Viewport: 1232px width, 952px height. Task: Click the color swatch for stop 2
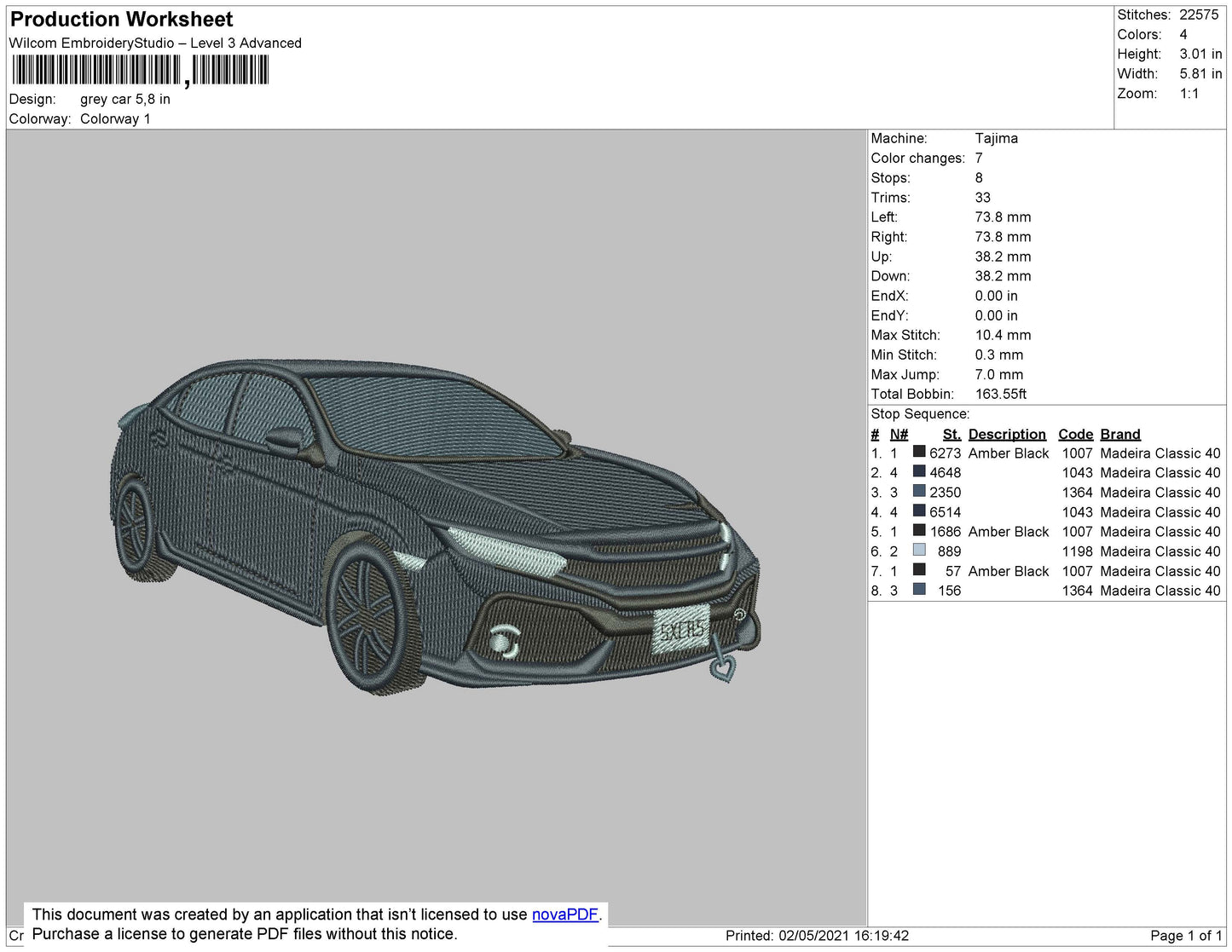tap(919, 471)
